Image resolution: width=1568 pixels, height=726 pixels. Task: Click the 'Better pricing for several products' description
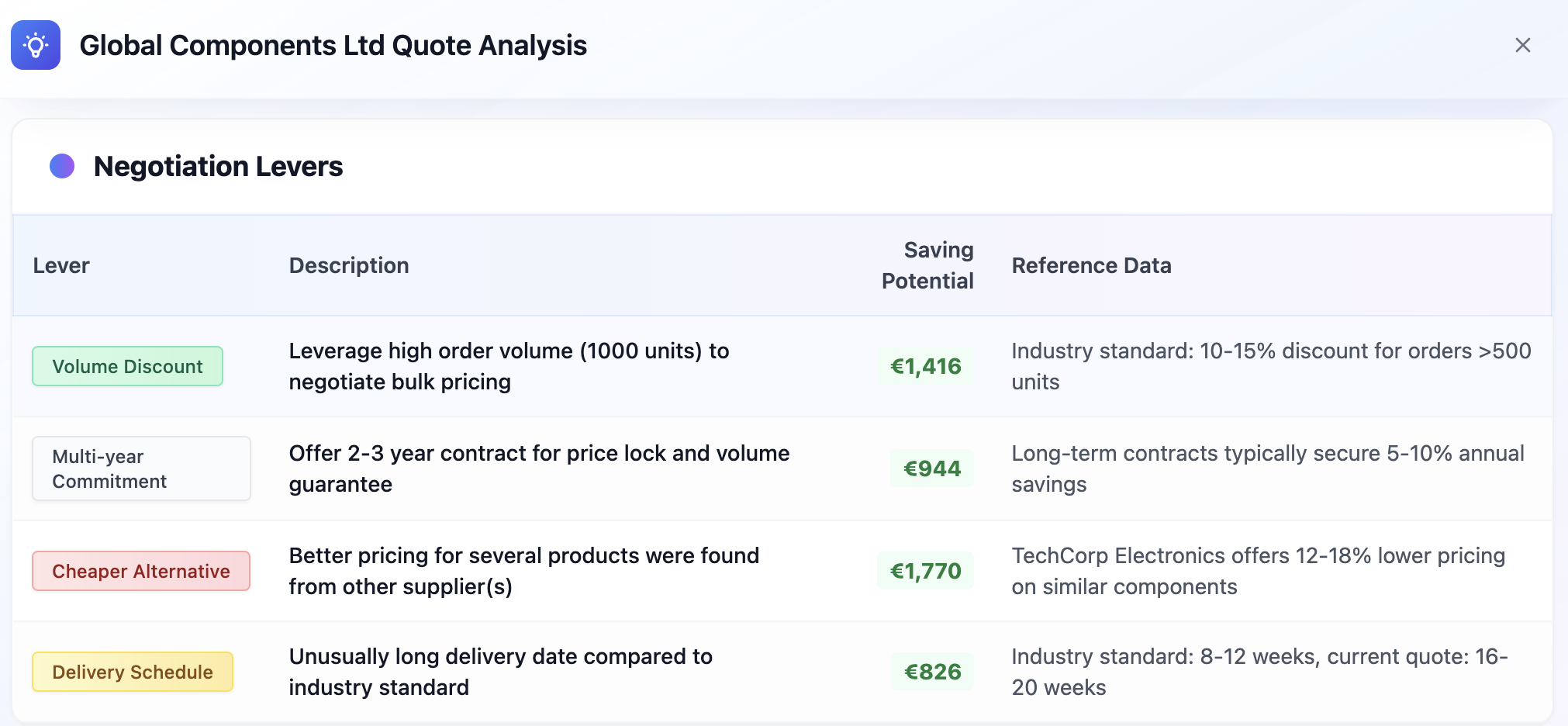coord(524,571)
